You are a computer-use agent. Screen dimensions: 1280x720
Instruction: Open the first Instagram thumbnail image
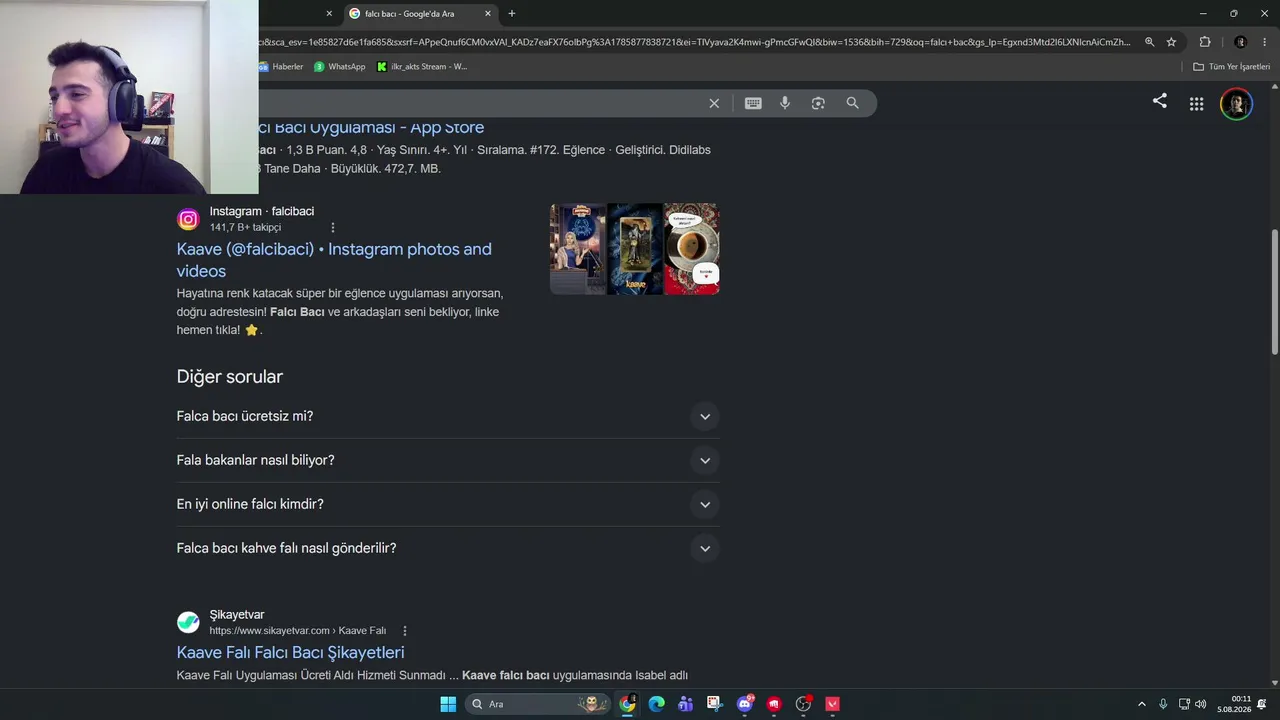pos(577,249)
